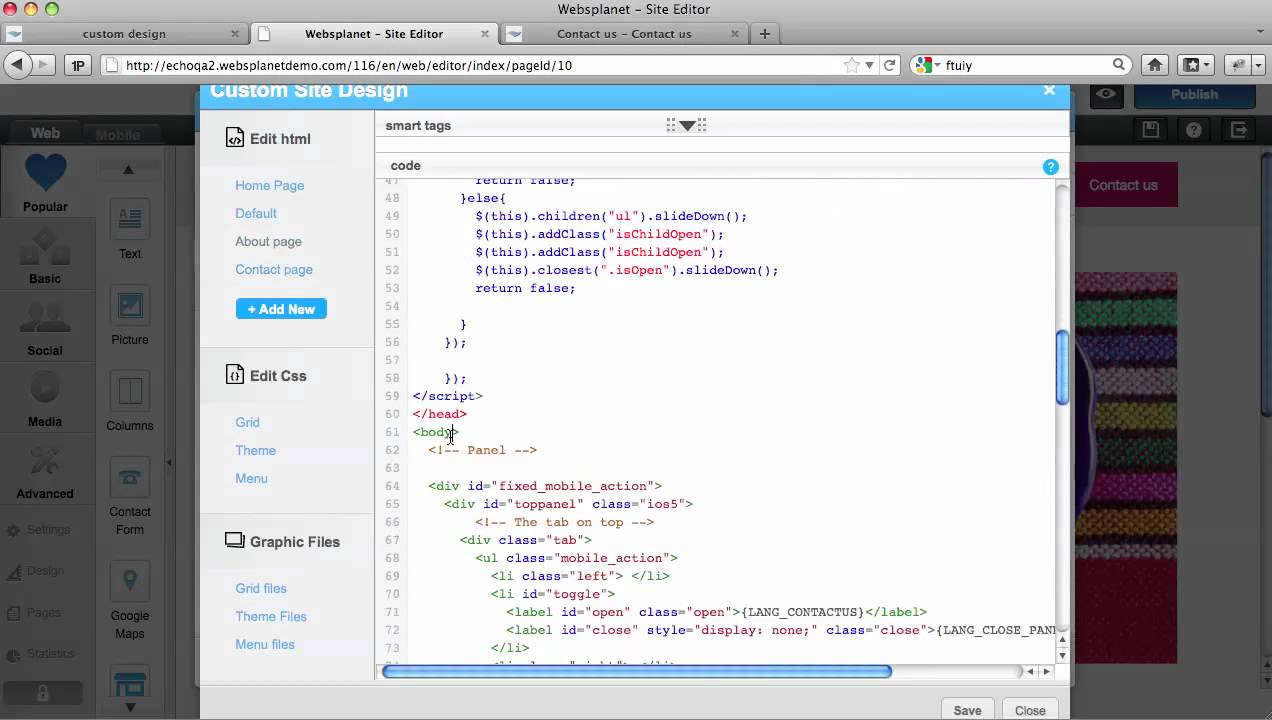Expand the smart tags panel arrow

(687, 125)
